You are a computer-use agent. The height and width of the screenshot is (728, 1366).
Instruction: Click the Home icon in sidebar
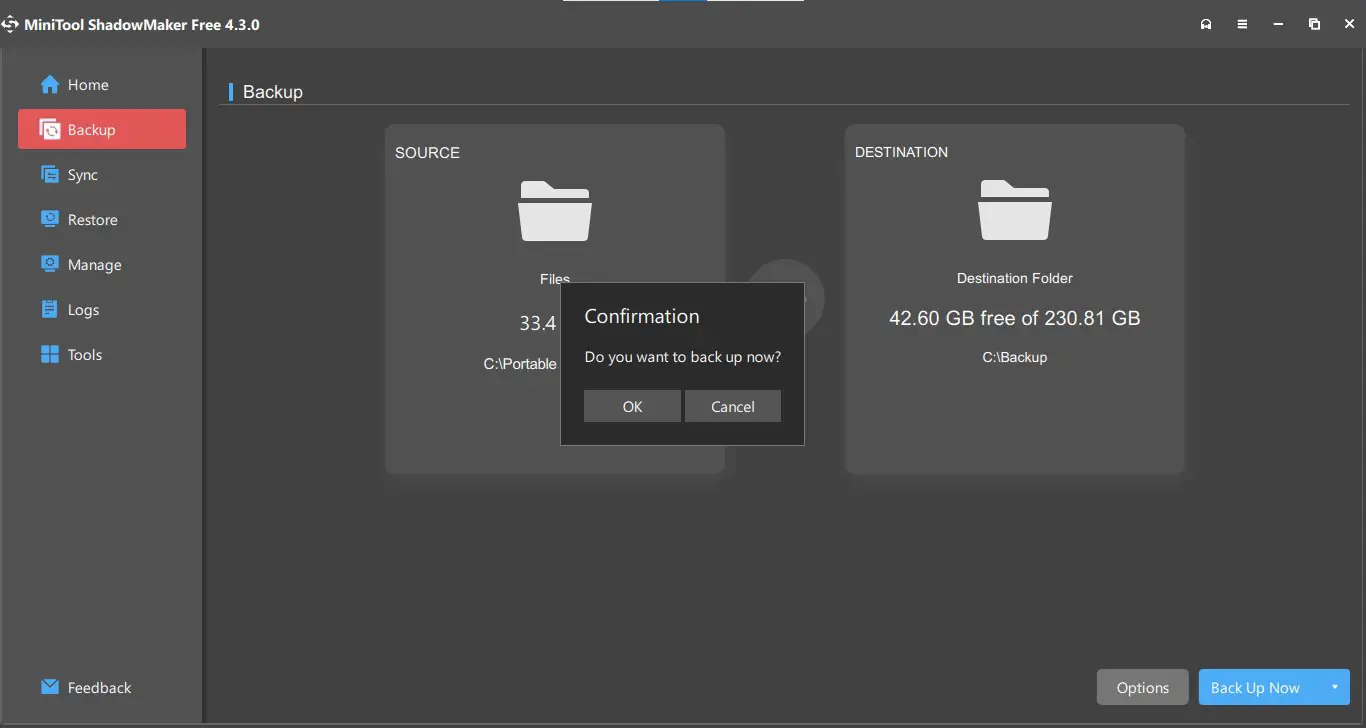tap(50, 85)
